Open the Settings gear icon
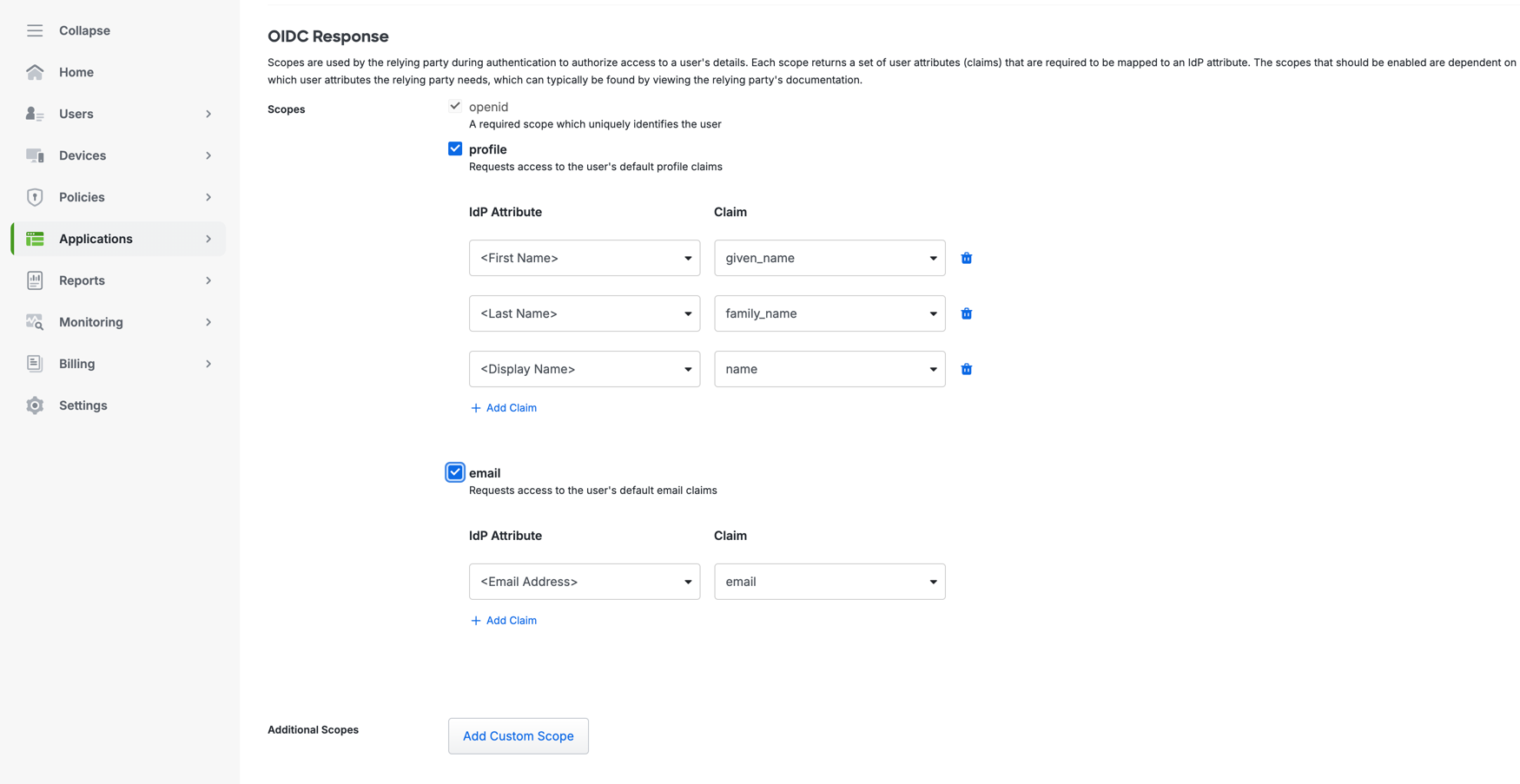The width and height of the screenshot is (1520, 784). 35,405
